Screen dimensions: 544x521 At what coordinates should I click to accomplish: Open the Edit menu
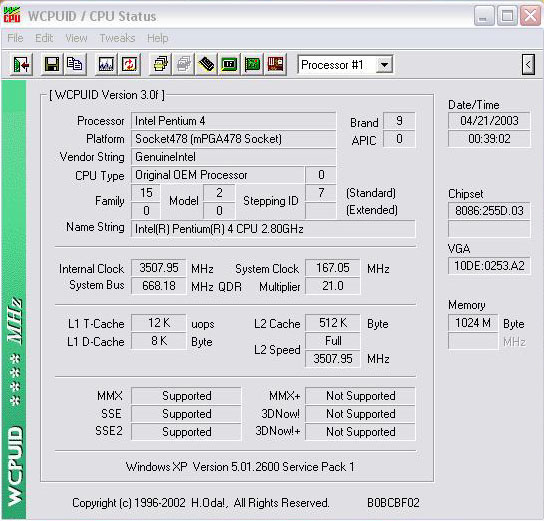tap(44, 38)
